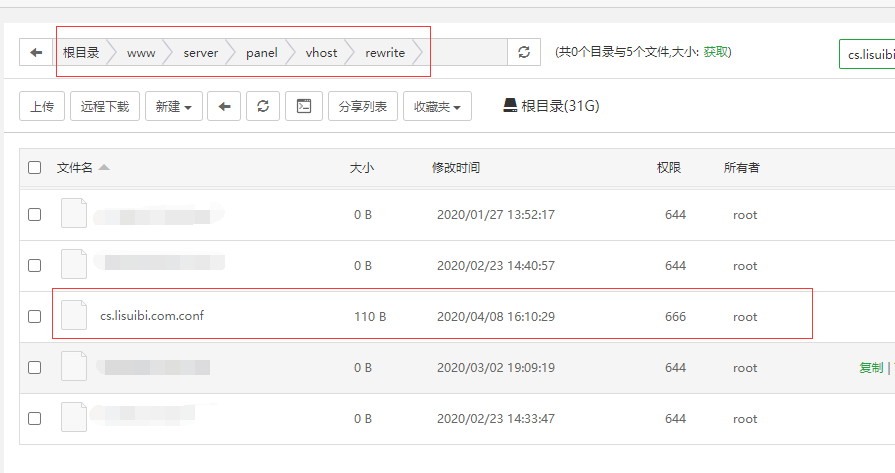Go to 根目录 in the breadcrumb
Image resolution: width=895 pixels, height=473 pixels.
pos(81,52)
